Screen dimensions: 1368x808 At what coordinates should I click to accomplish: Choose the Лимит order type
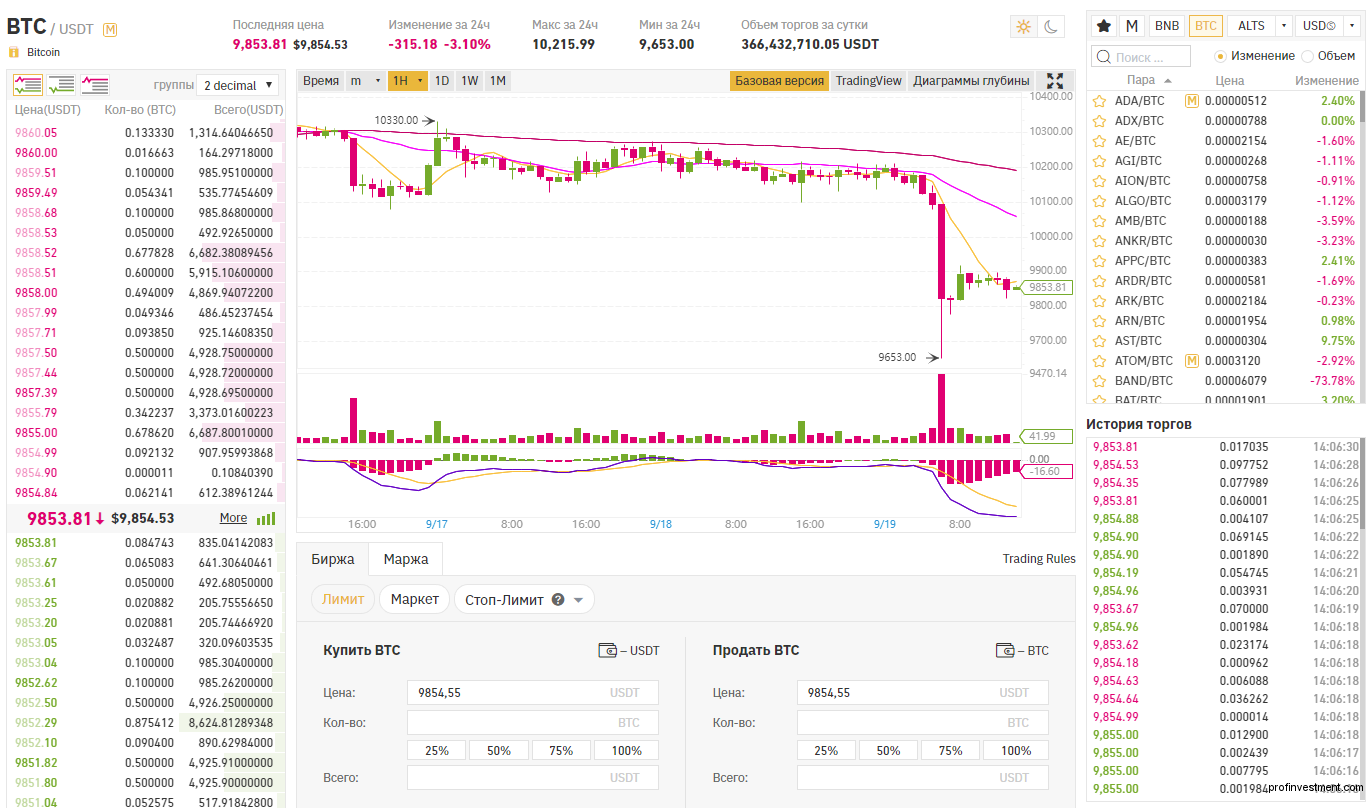click(x=343, y=599)
